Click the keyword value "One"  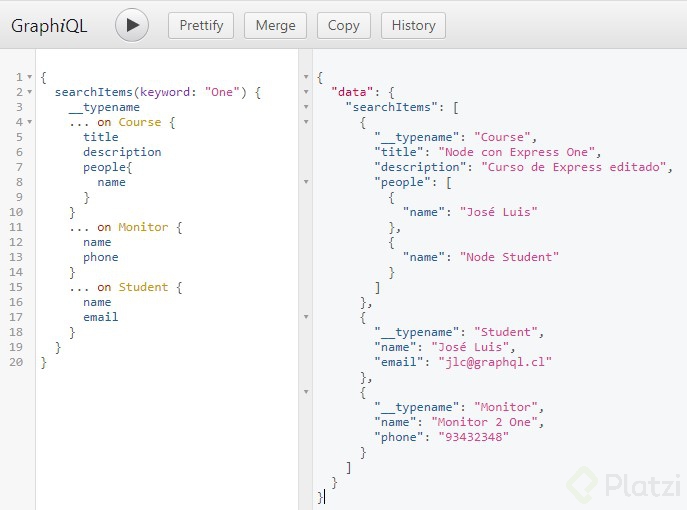(x=222, y=92)
